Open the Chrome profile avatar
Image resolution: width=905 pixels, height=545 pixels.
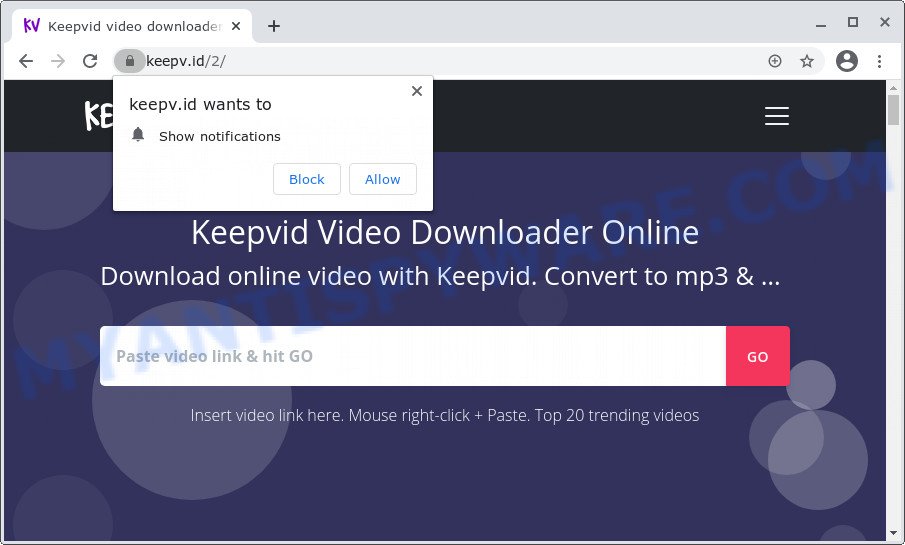coord(847,61)
